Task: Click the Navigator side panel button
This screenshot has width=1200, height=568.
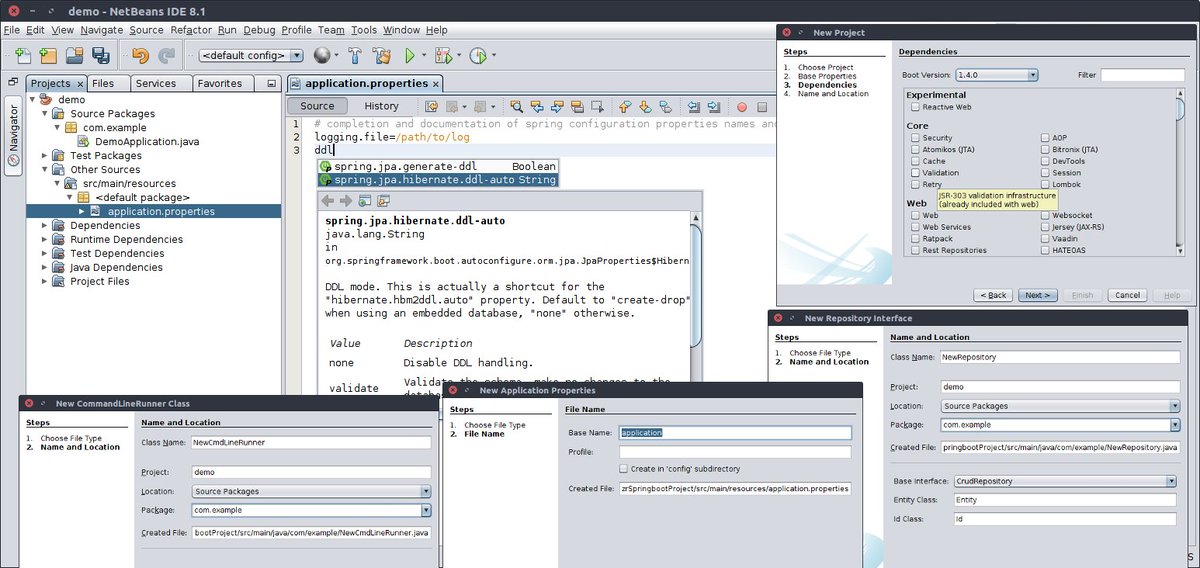Action: tap(13, 137)
